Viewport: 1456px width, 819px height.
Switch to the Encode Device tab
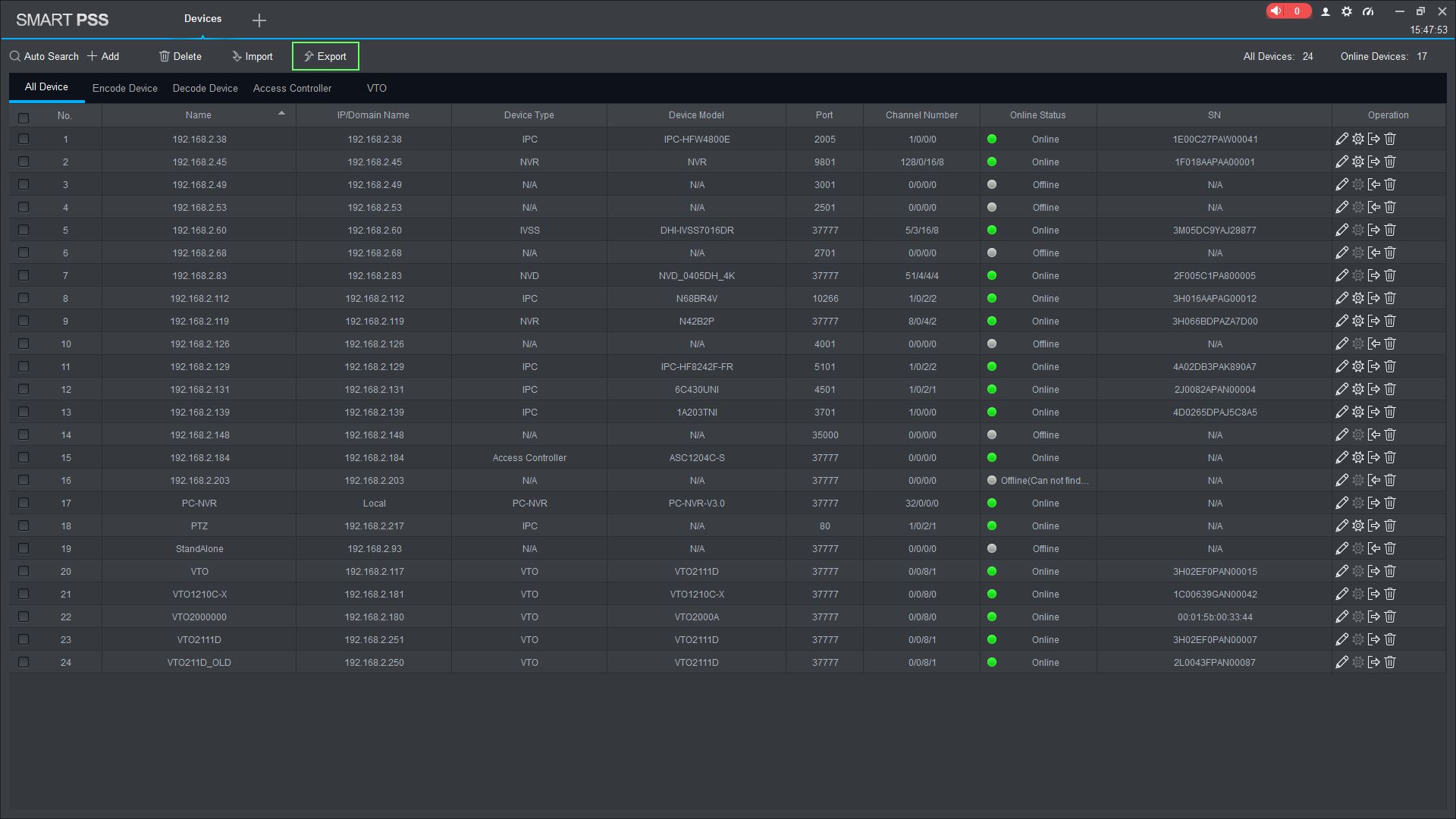124,88
